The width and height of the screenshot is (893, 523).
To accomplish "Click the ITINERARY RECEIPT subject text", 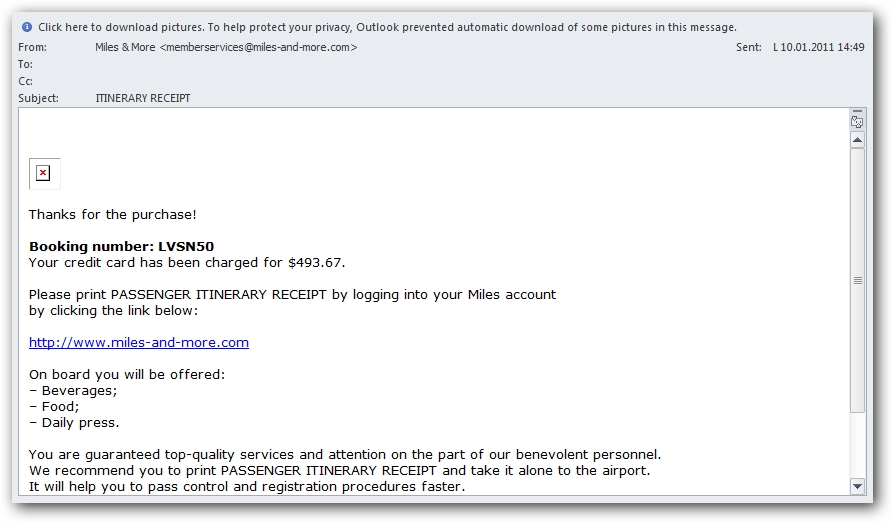I will click(143, 98).
